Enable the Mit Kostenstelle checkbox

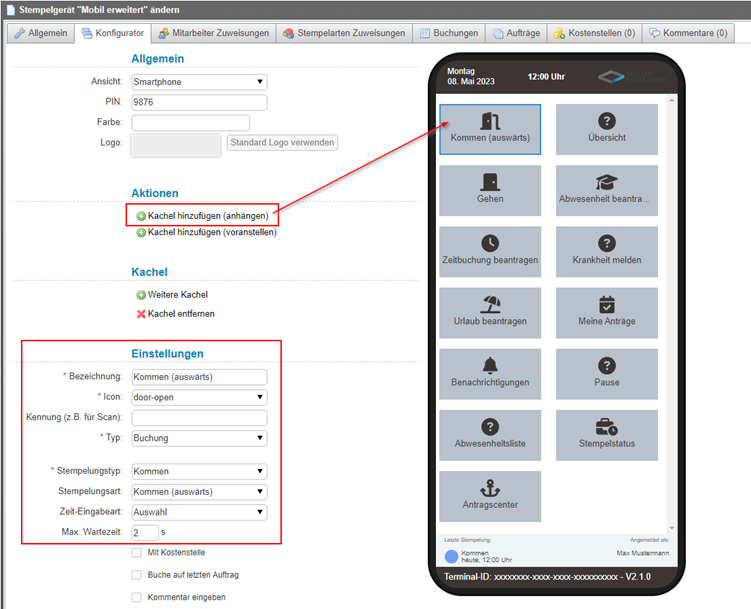[x=137, y=552]
